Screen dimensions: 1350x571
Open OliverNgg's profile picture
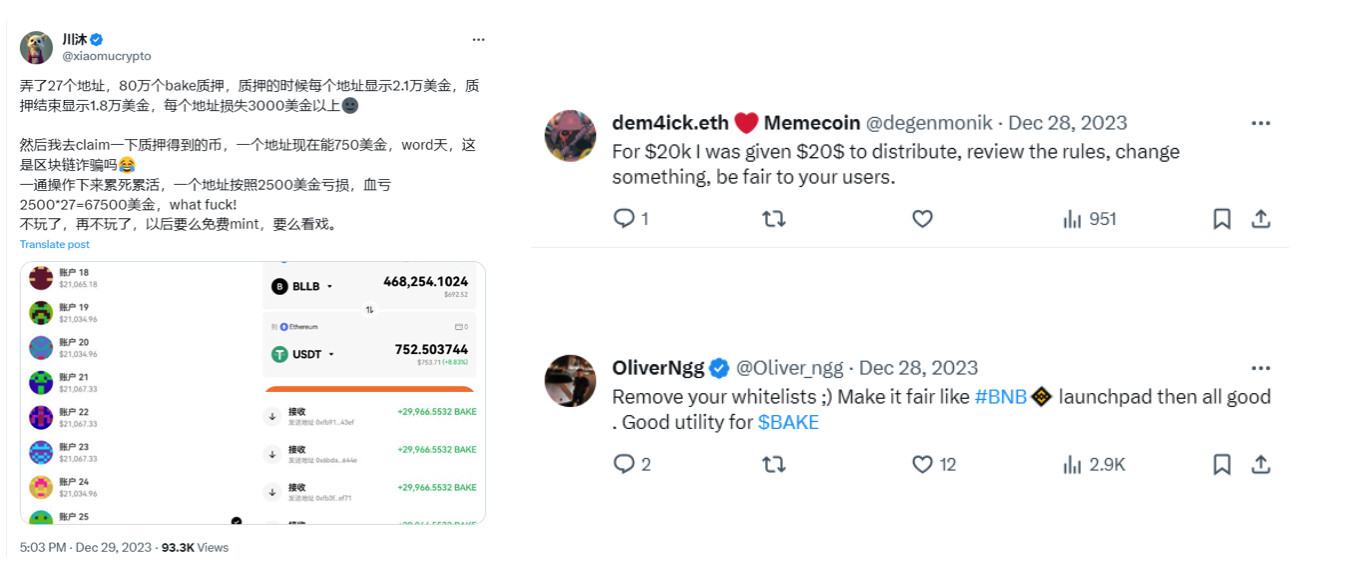tap(570, 381)
